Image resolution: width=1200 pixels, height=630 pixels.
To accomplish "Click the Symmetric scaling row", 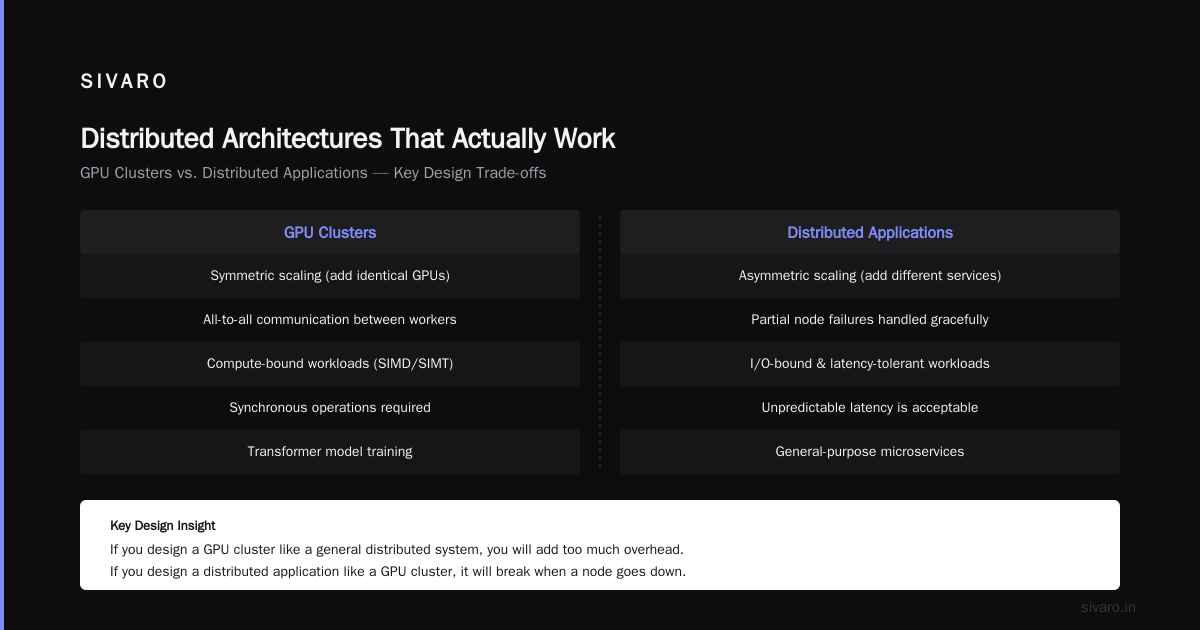I will pos(330,276).
